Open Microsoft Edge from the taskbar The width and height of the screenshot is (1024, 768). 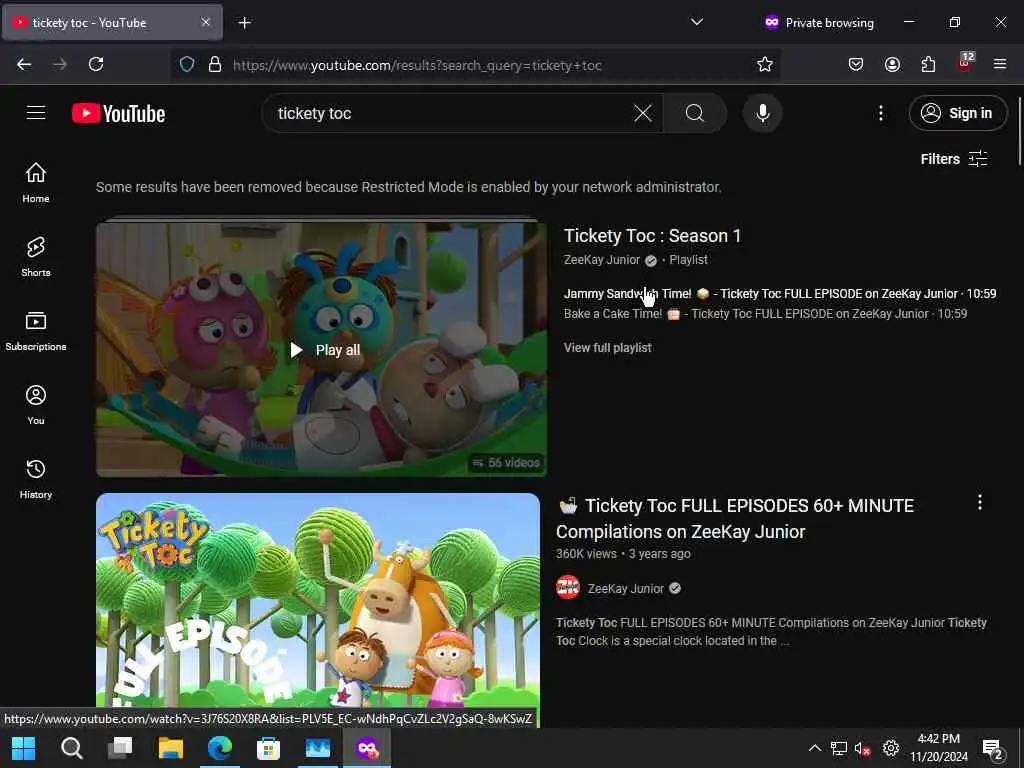219,748
